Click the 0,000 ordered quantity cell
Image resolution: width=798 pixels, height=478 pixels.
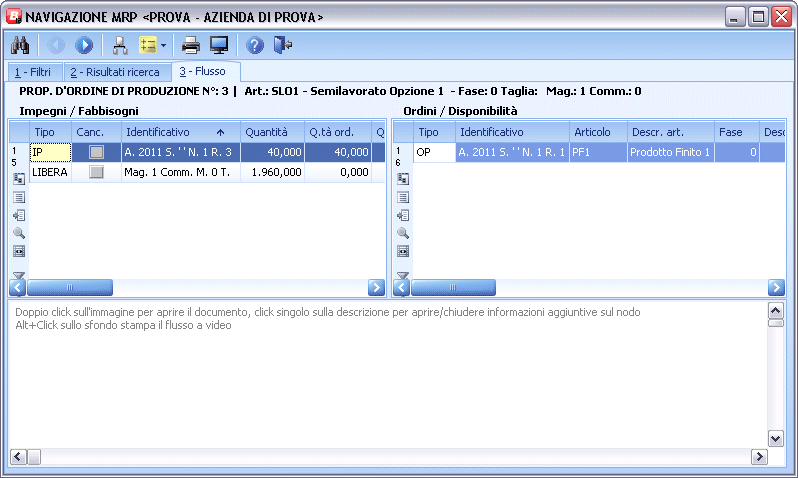click(338, 172)
